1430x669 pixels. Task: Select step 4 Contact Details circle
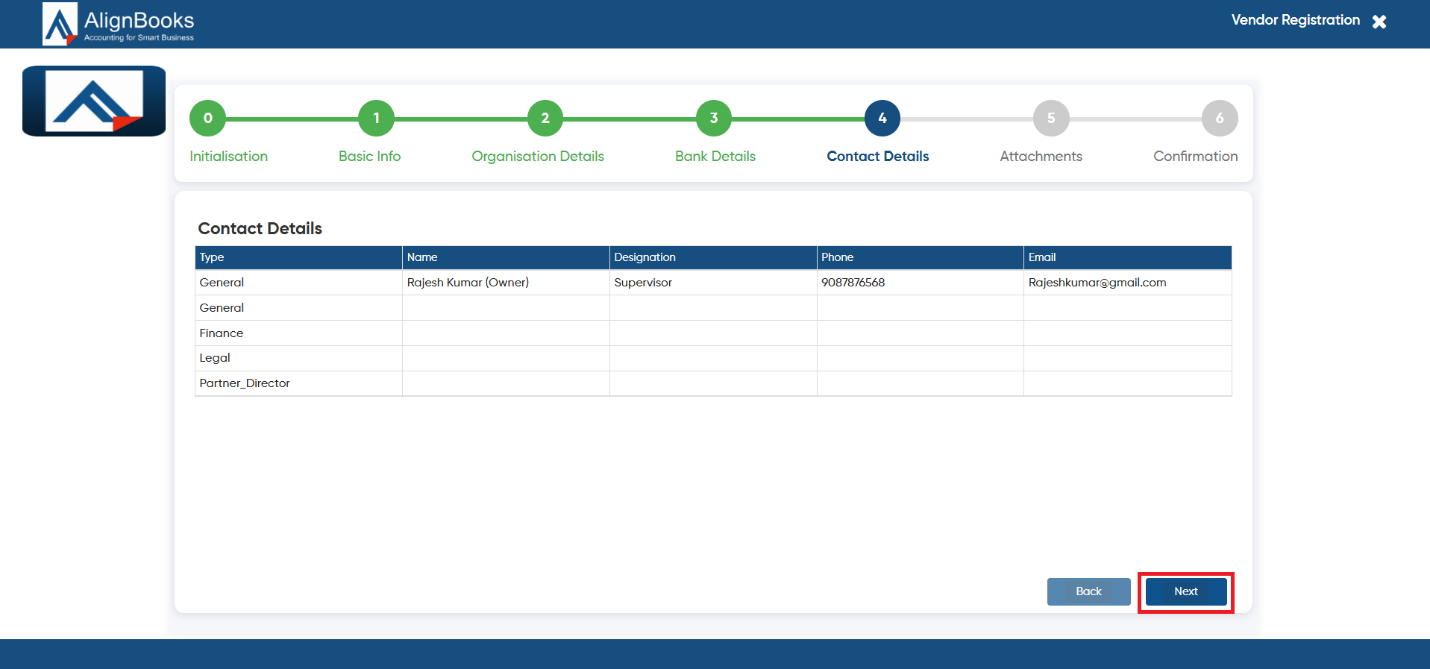tap(882, 118)
